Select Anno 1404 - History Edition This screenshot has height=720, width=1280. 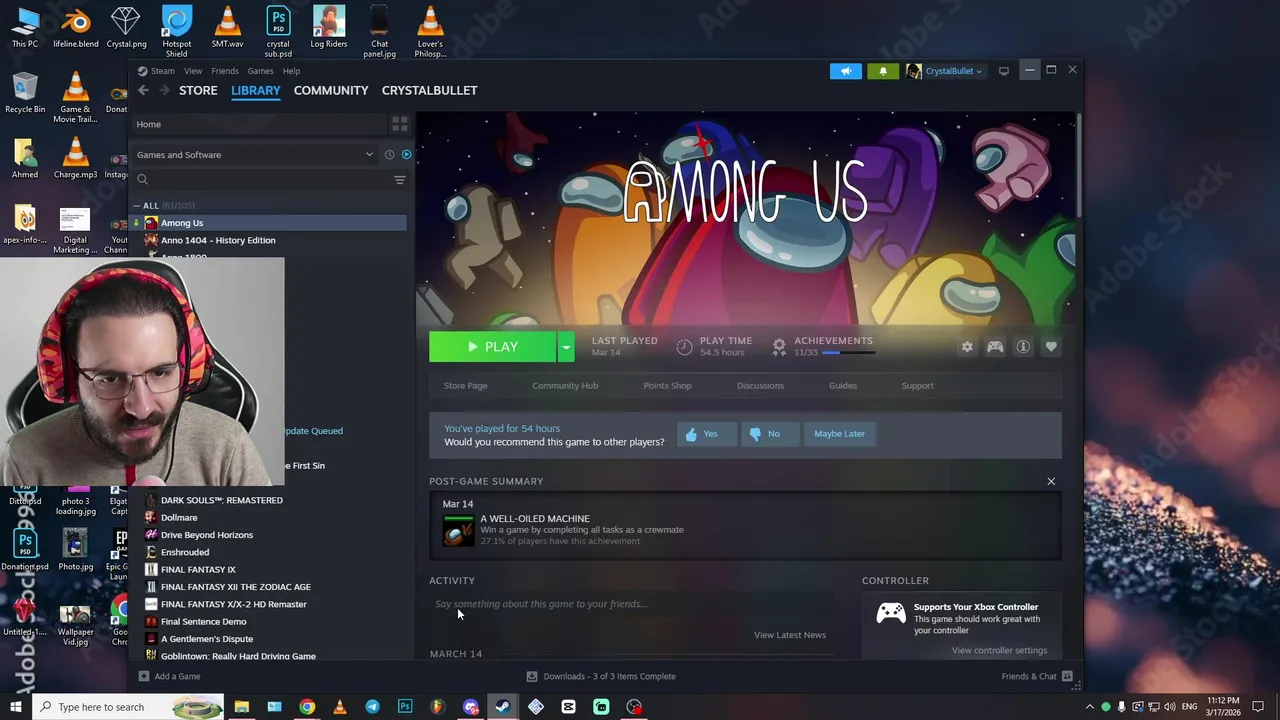pyautogui.click(x=218, y=240)
